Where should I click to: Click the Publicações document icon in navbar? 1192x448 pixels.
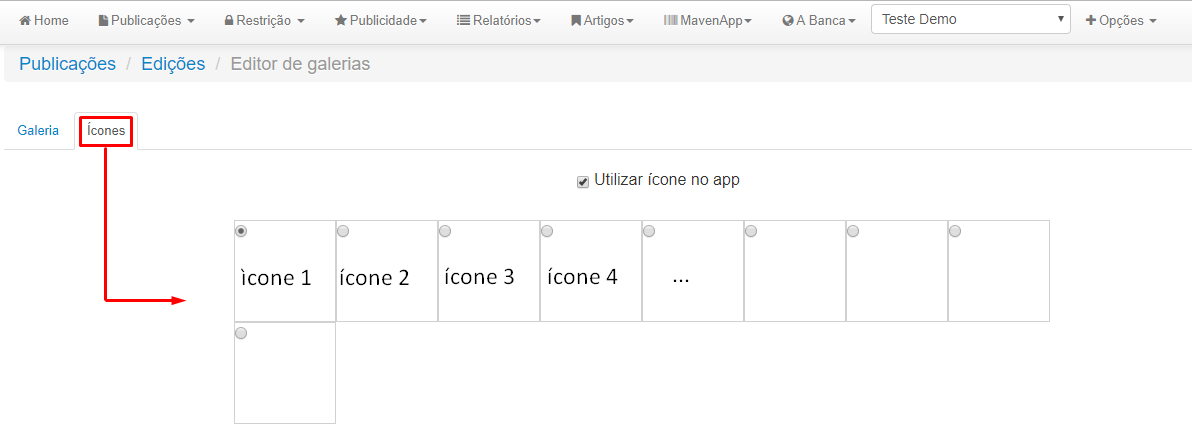click(x=103, y=21)
